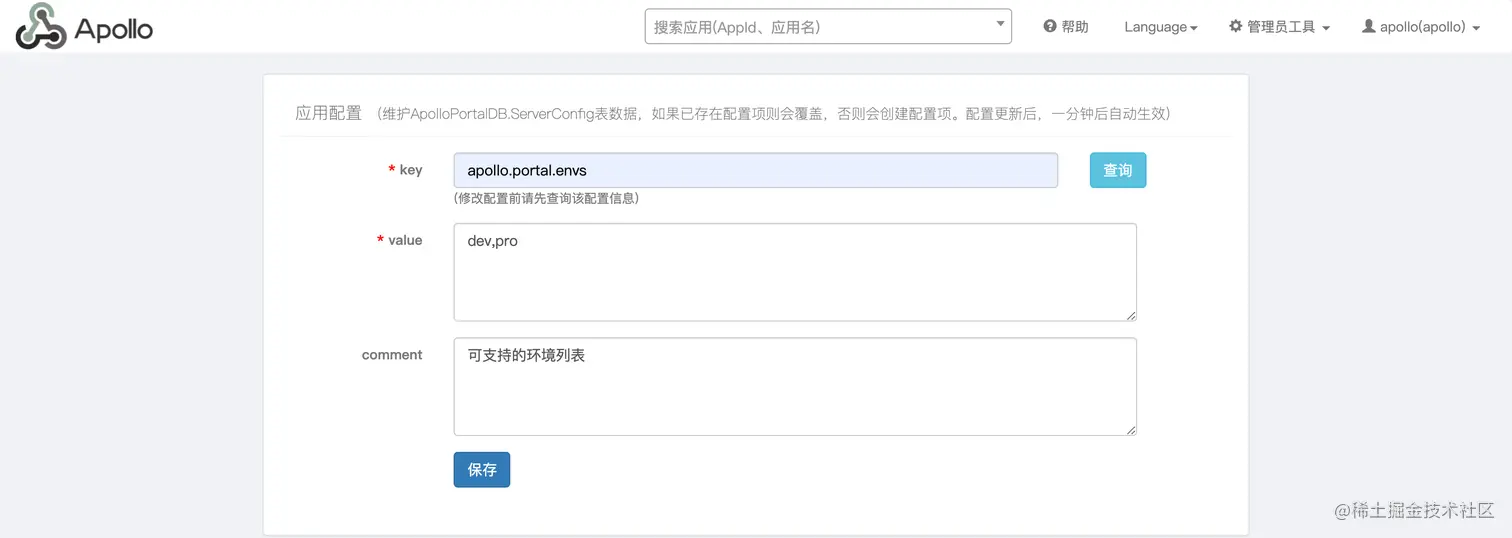
Task: Click the question mark help icon
Action: pyautogui.click(x=1050, y=27)
